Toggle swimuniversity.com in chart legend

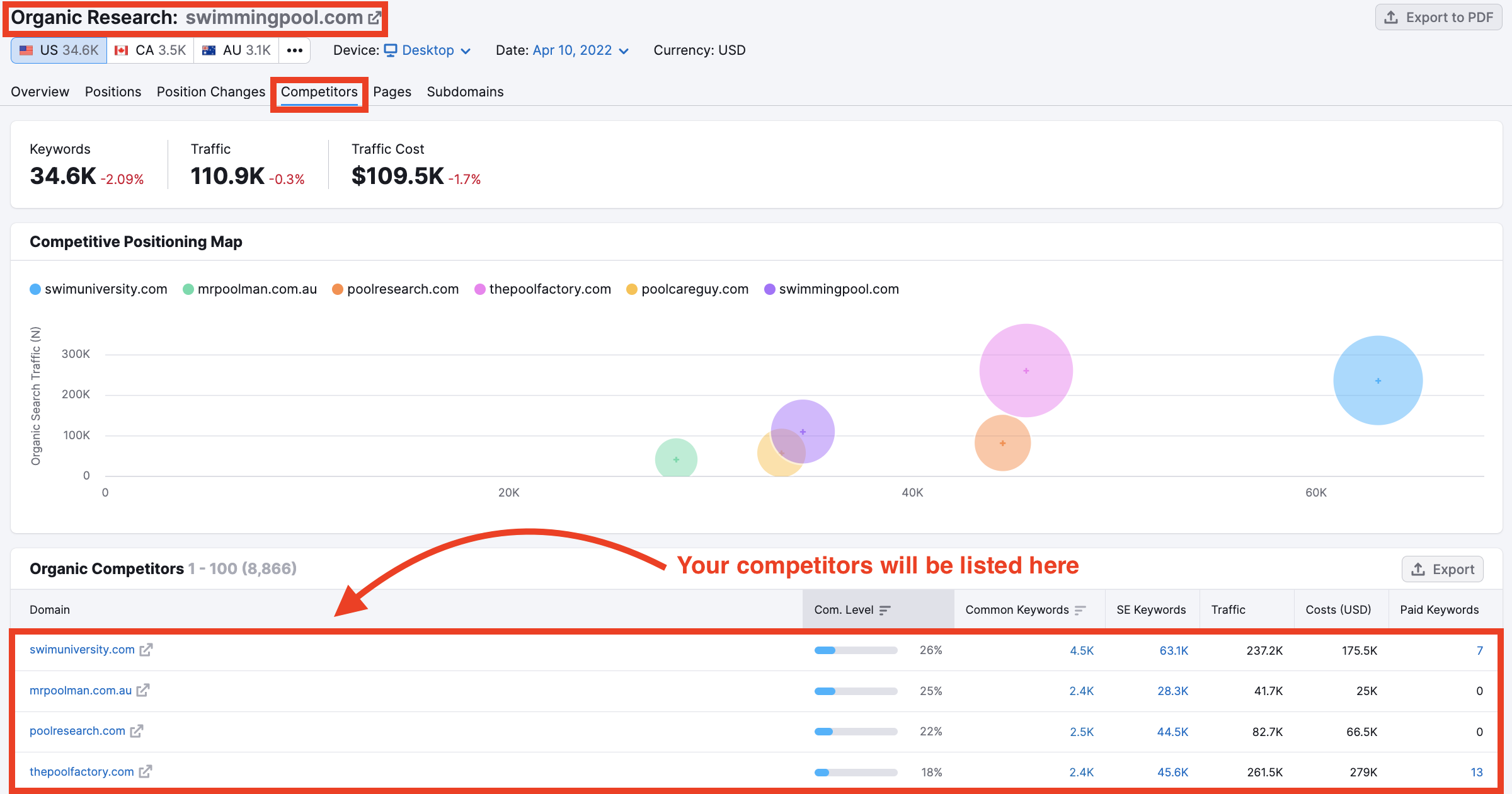99,289
